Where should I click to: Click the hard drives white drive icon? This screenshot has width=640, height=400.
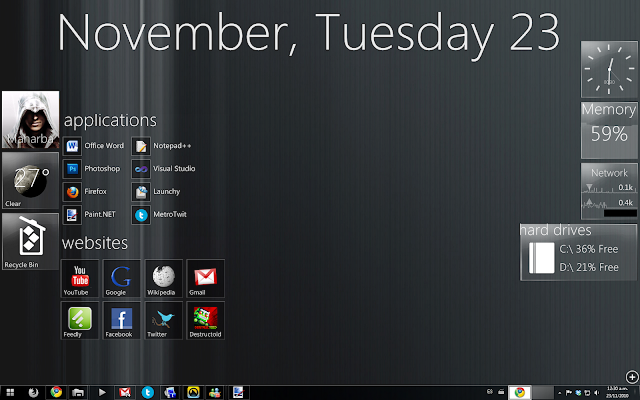[542, 258]
